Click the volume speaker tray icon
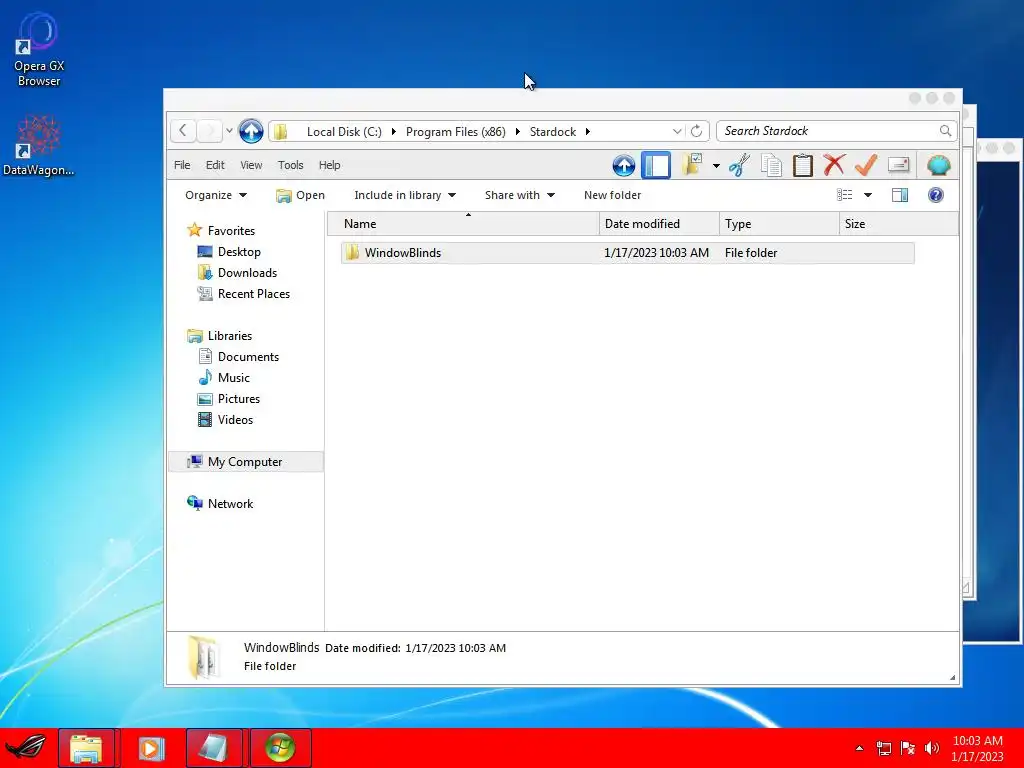This screenshot has width=1024, height=768. click(x=931, y=748)
